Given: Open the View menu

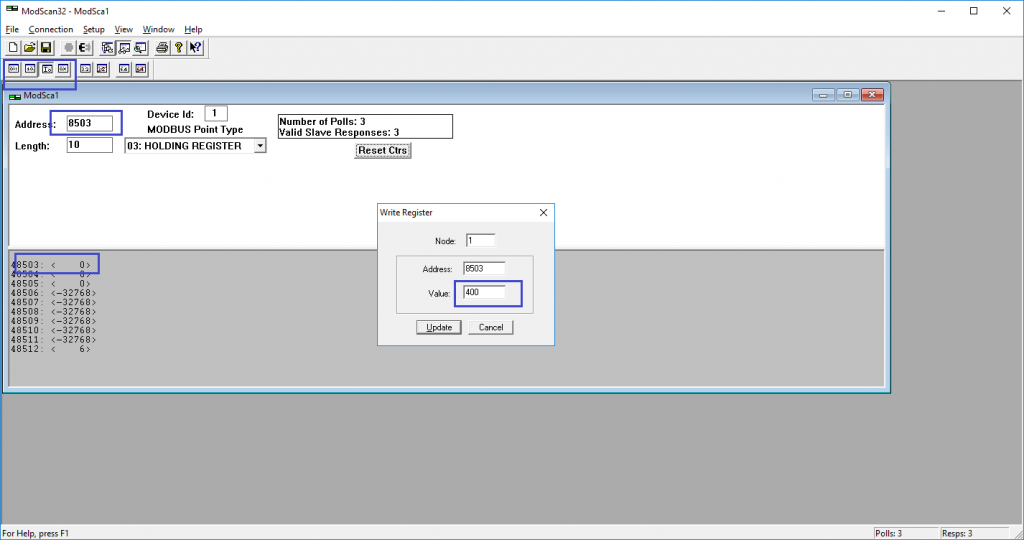Looking at the screenshot, I should pyautogui.click(x=123, y=29).
